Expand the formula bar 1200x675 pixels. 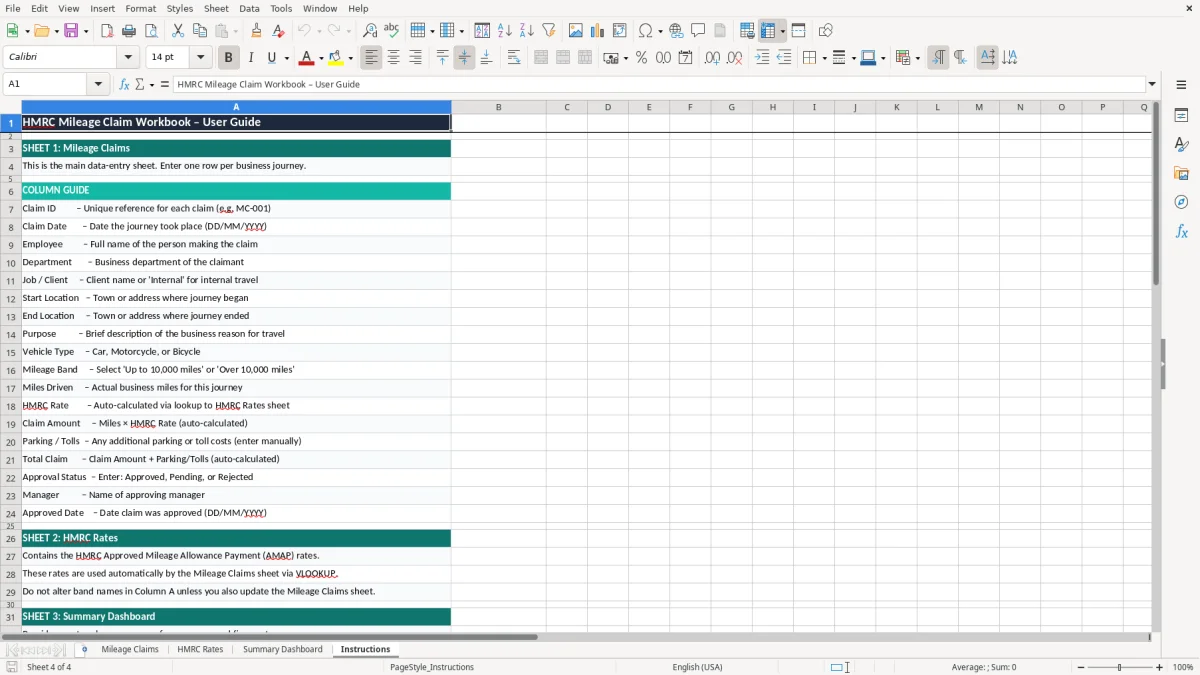pos(1152,84)
